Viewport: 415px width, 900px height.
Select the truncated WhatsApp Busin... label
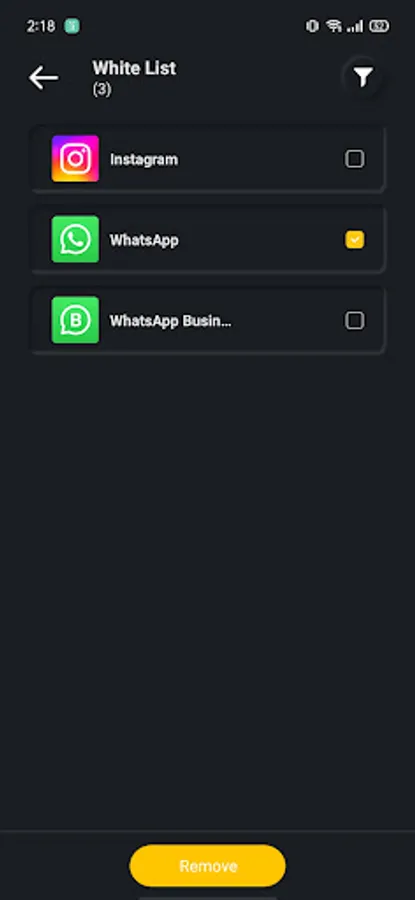pyautogui.click(x=170, y=321)
